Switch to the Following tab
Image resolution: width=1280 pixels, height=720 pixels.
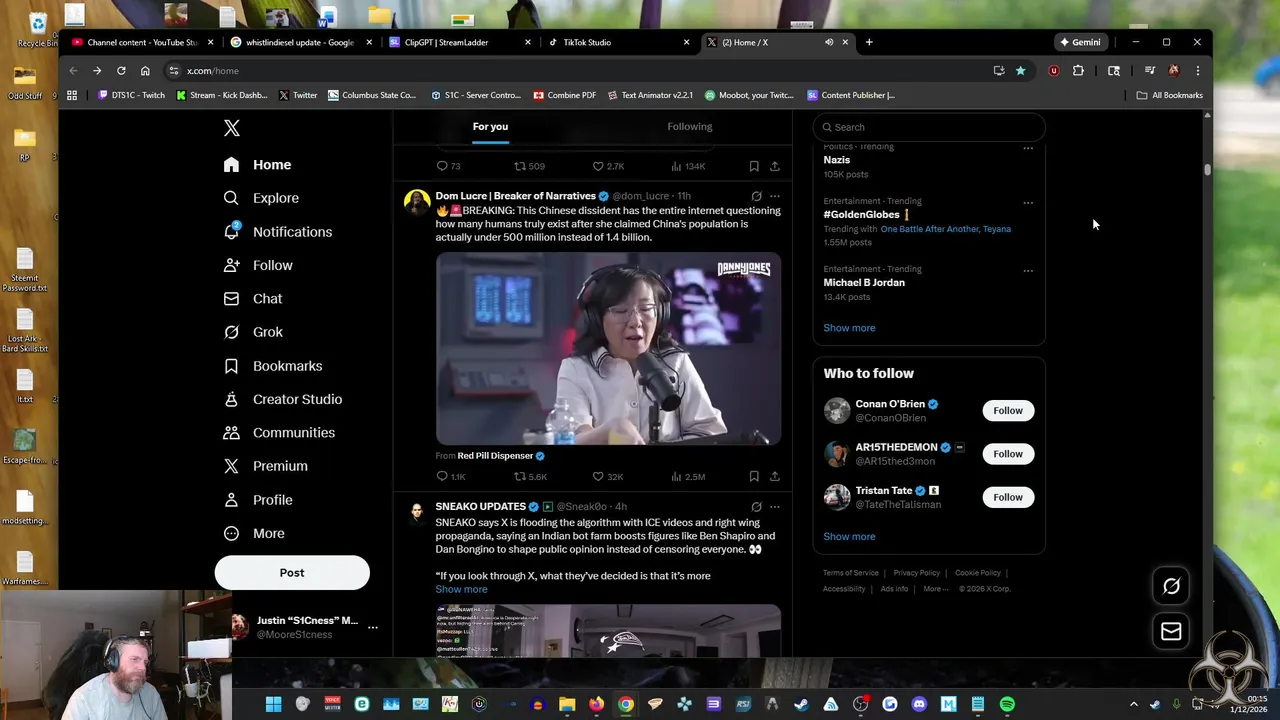690,127
